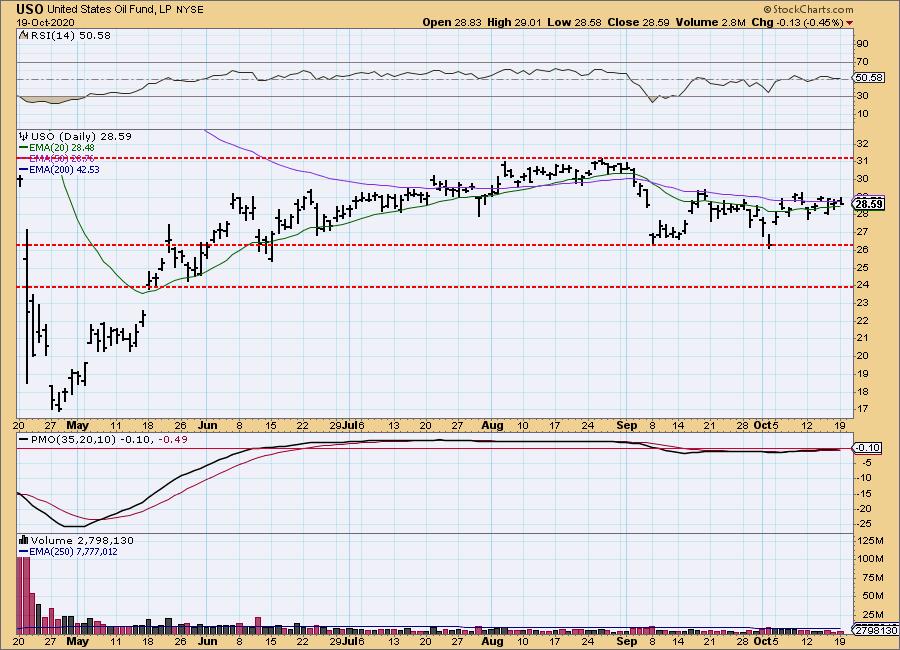900x650 pixels.
Task: Click the 50.58 RSI value tag on the axis
Action: [x=869, y=78]
